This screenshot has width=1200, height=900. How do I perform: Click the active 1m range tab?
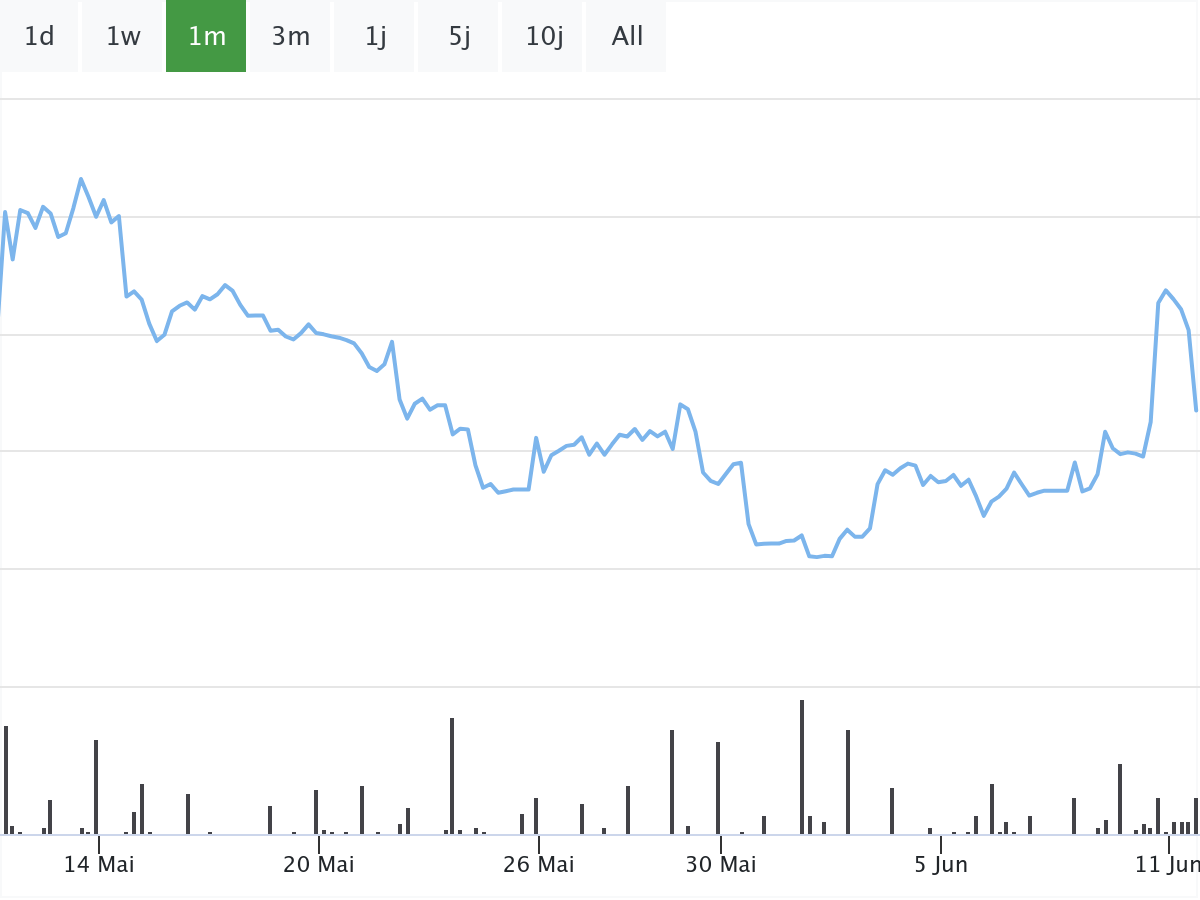(206, 37)
